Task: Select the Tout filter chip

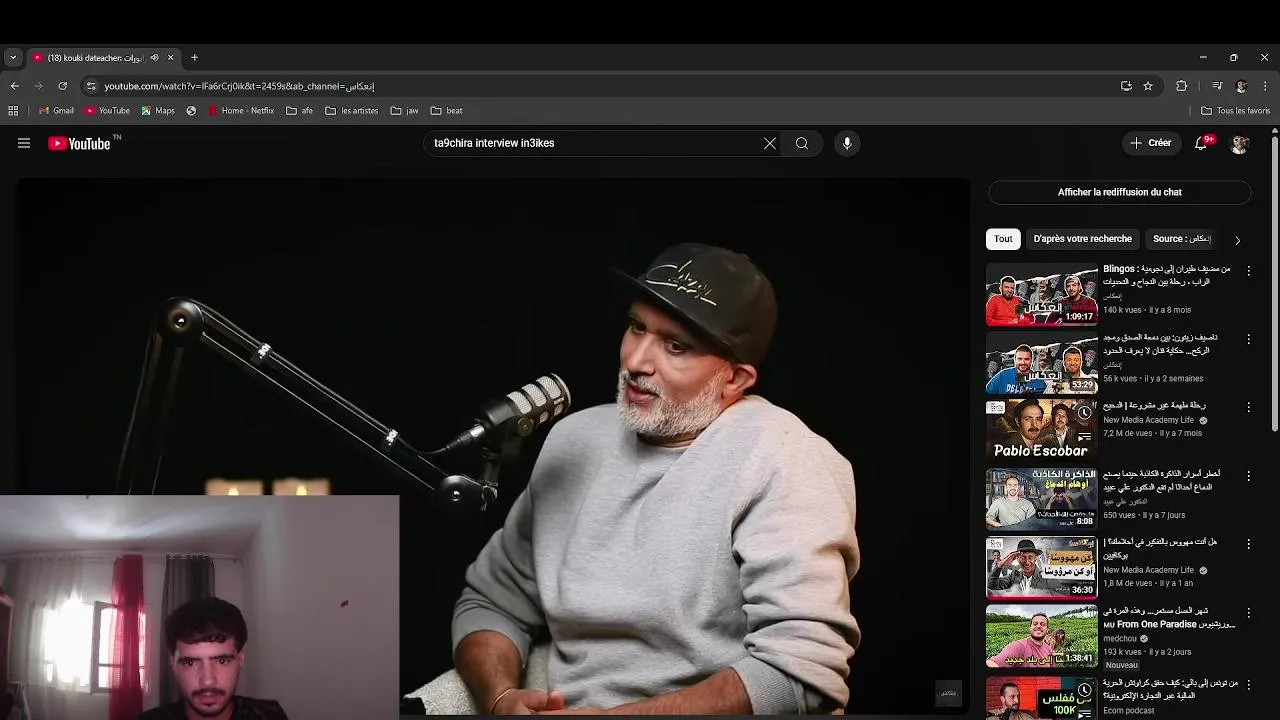Action: tap(1003, 239)
